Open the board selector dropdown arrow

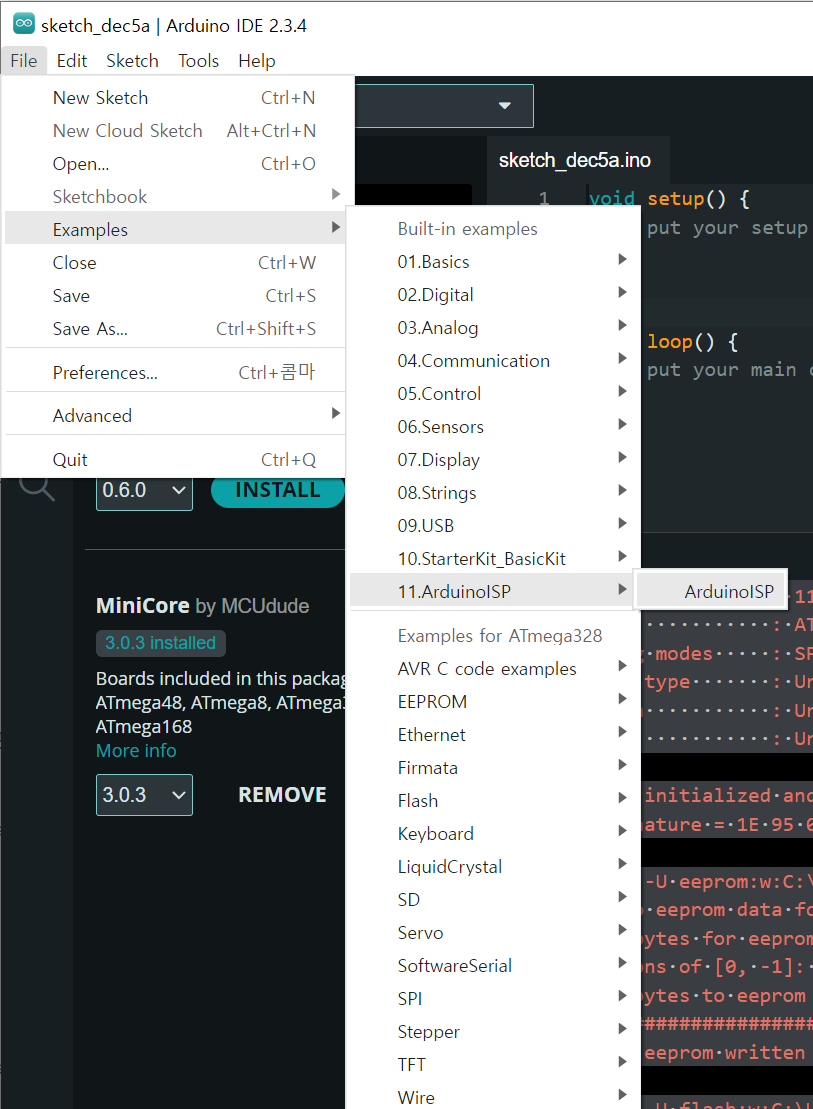(x=504, y=105)
